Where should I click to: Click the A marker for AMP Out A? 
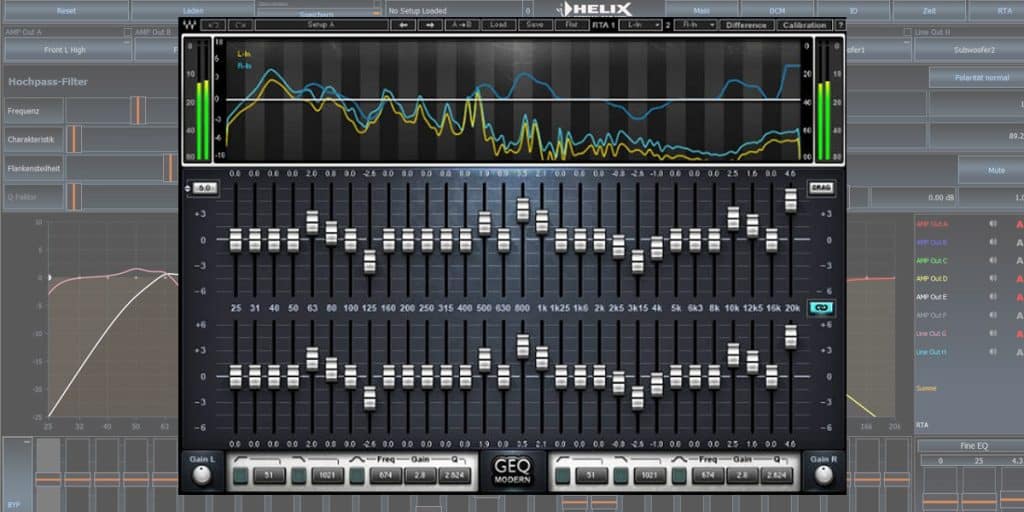pyautogui.click(x=1019, y=224)
